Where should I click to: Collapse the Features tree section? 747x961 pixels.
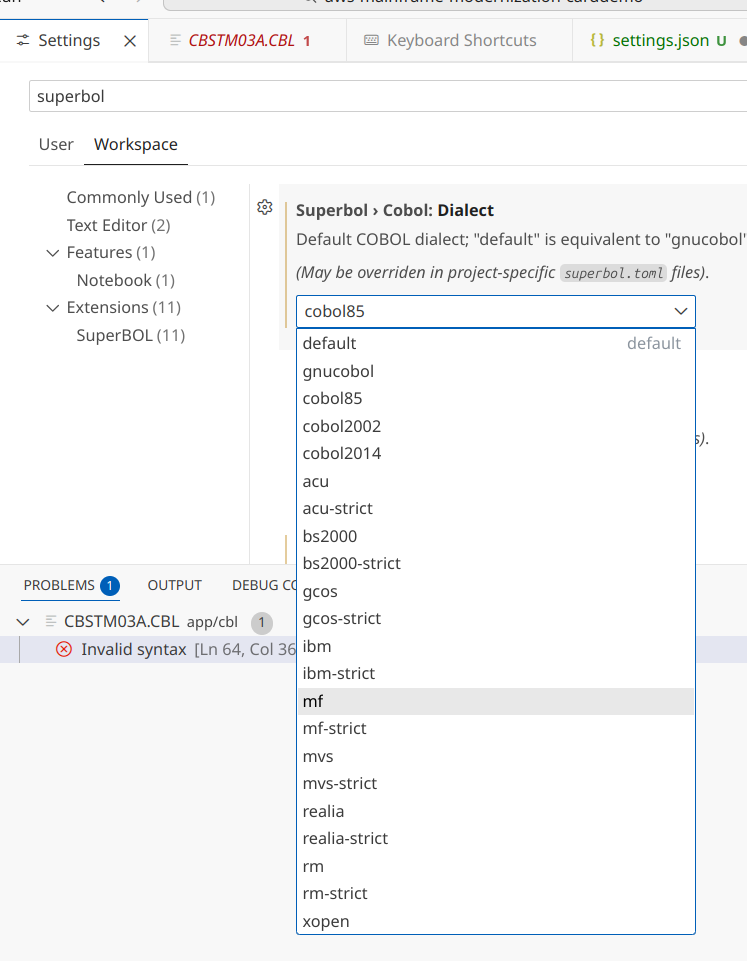click(x=53, y=253)
